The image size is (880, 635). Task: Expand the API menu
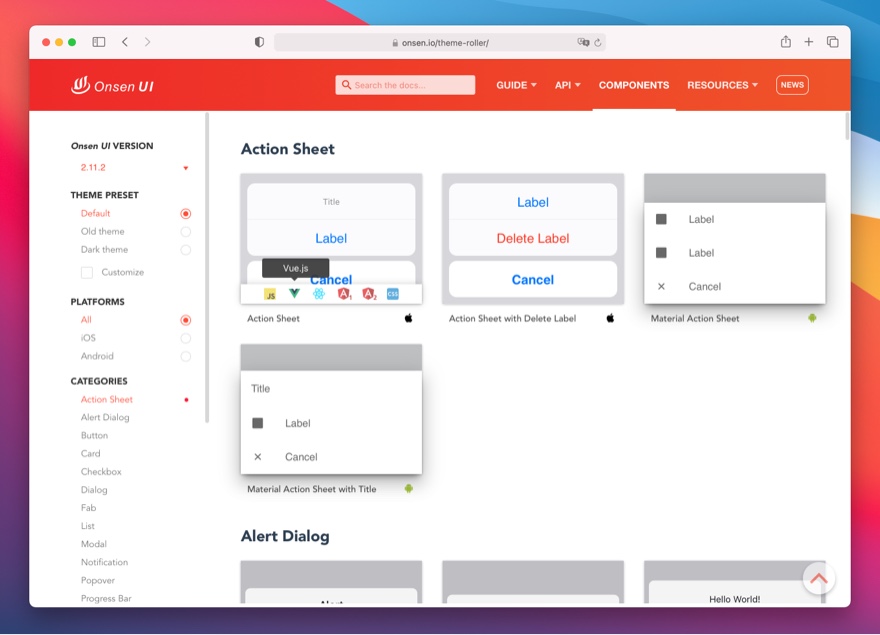pos(567,85)
